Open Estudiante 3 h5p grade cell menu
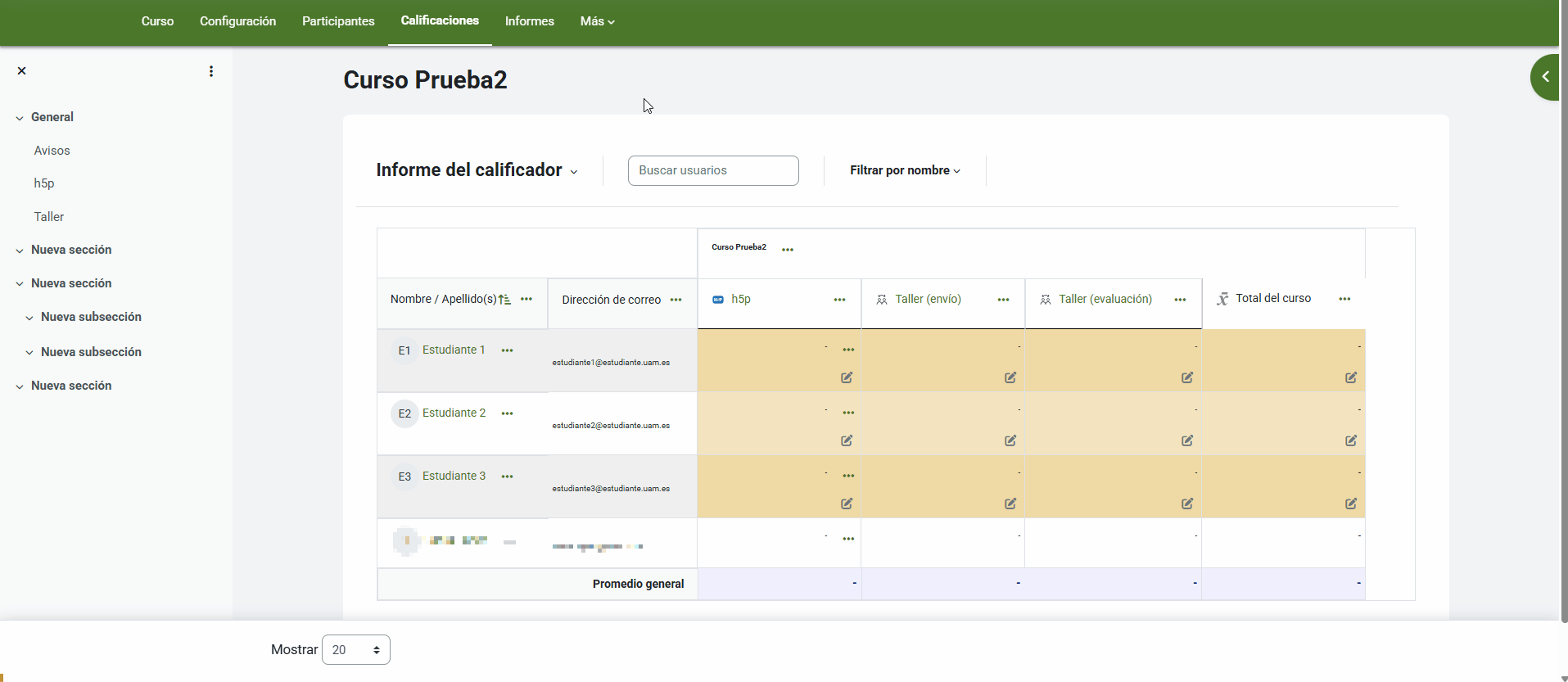This screenshot has height=682, width=1568. coord(849,476)
